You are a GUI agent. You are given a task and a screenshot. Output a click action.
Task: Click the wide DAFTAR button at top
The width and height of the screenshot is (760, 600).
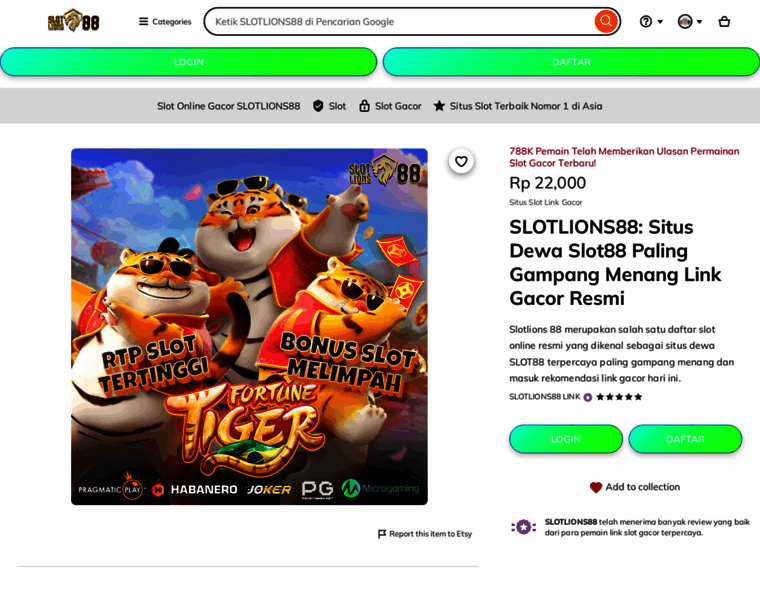[x=571, y=62]
